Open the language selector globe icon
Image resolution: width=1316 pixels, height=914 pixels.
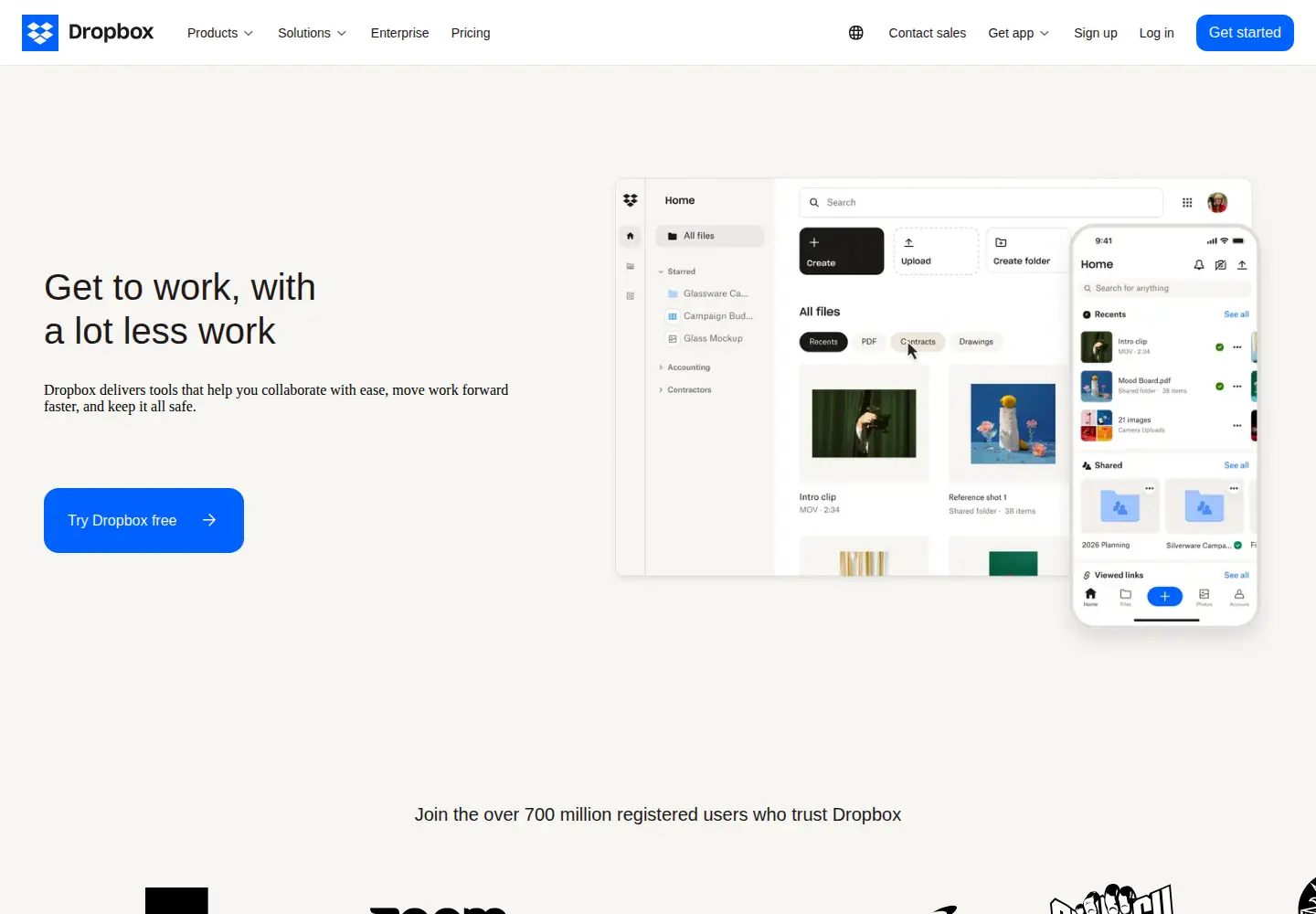pyautogui.click(x=856, y=33)
